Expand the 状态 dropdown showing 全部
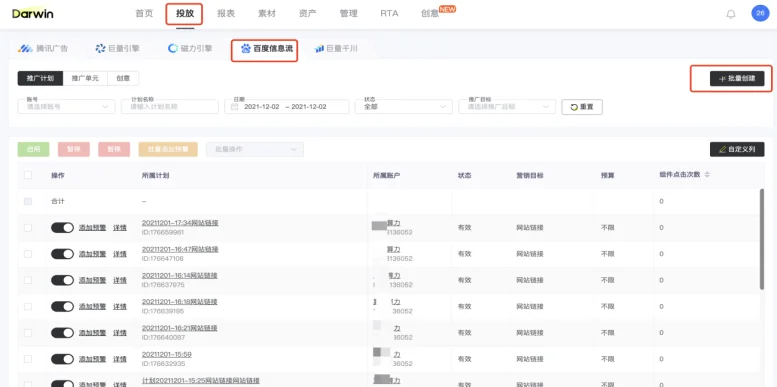Viewport: 777px width, 387px height. pos(403,107)
